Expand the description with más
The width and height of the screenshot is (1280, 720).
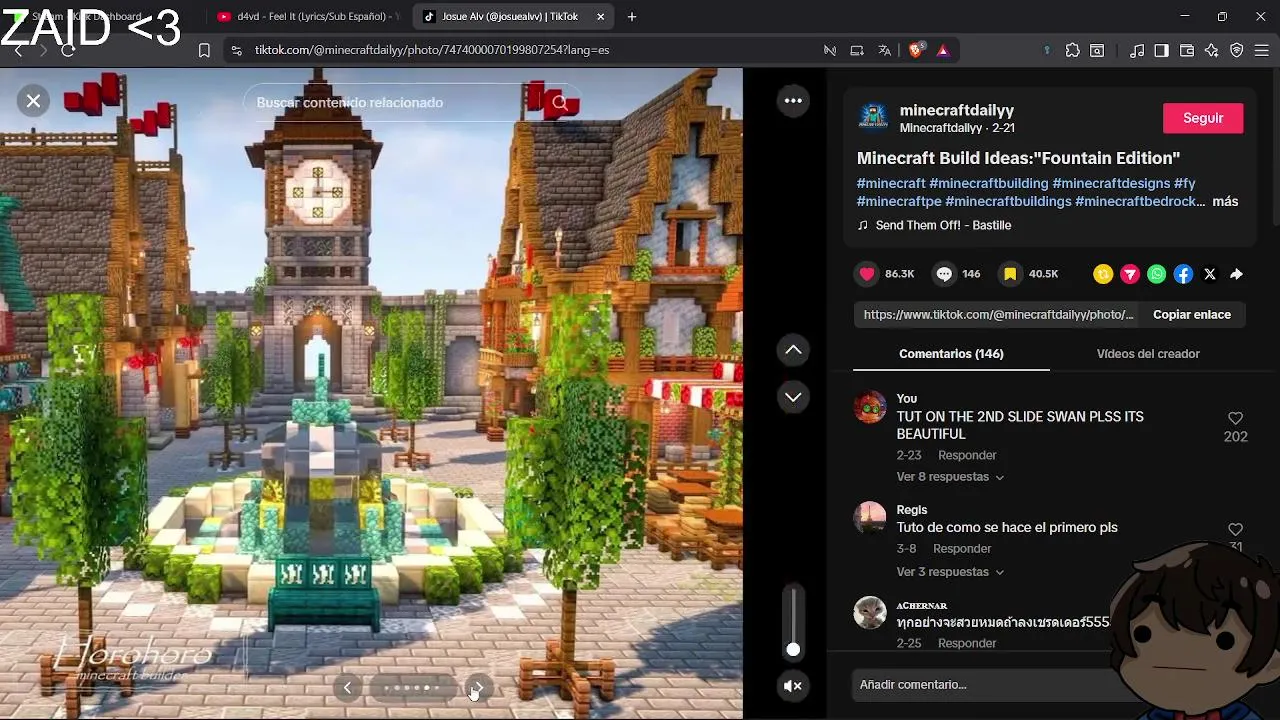pos(1225,202)
